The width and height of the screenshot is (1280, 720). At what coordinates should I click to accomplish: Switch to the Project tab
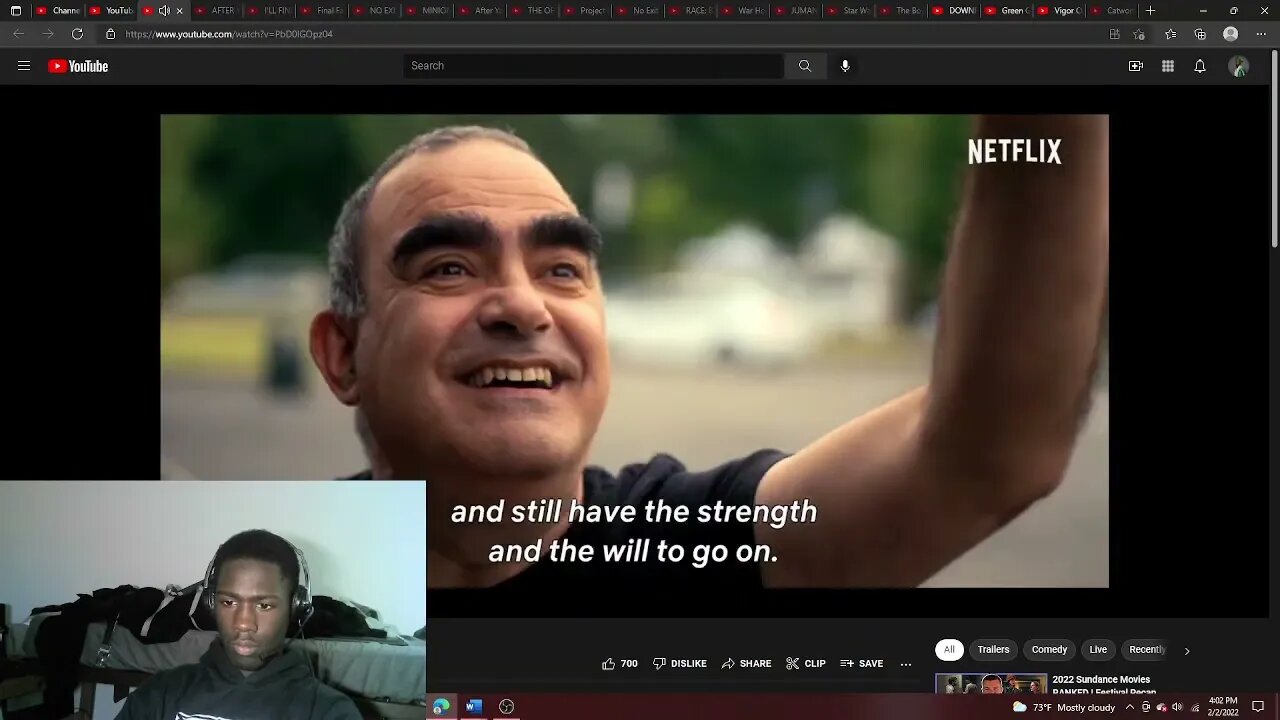pos(585,11)
